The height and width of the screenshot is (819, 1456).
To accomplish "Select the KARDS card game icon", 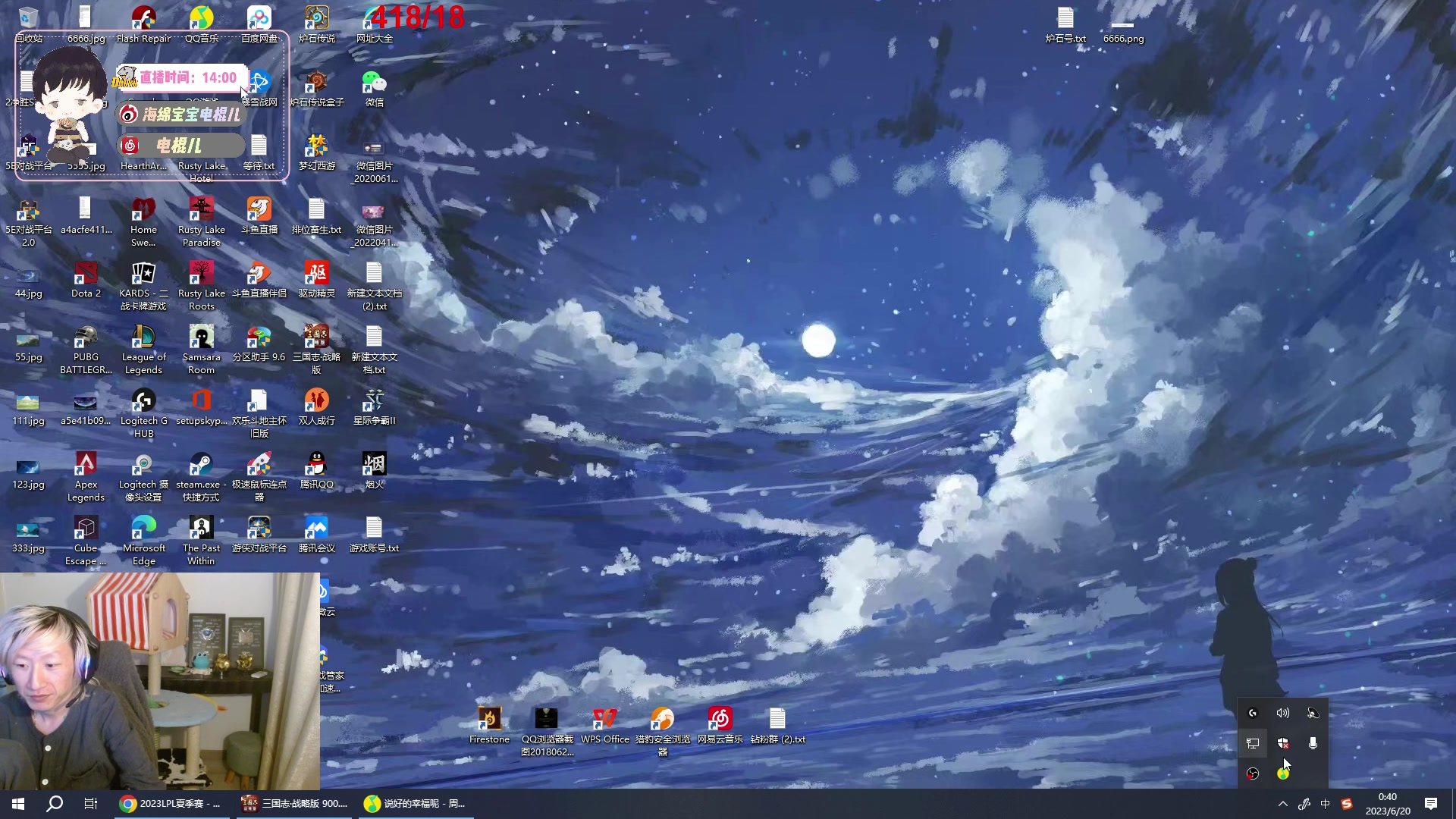I will 143,286.
